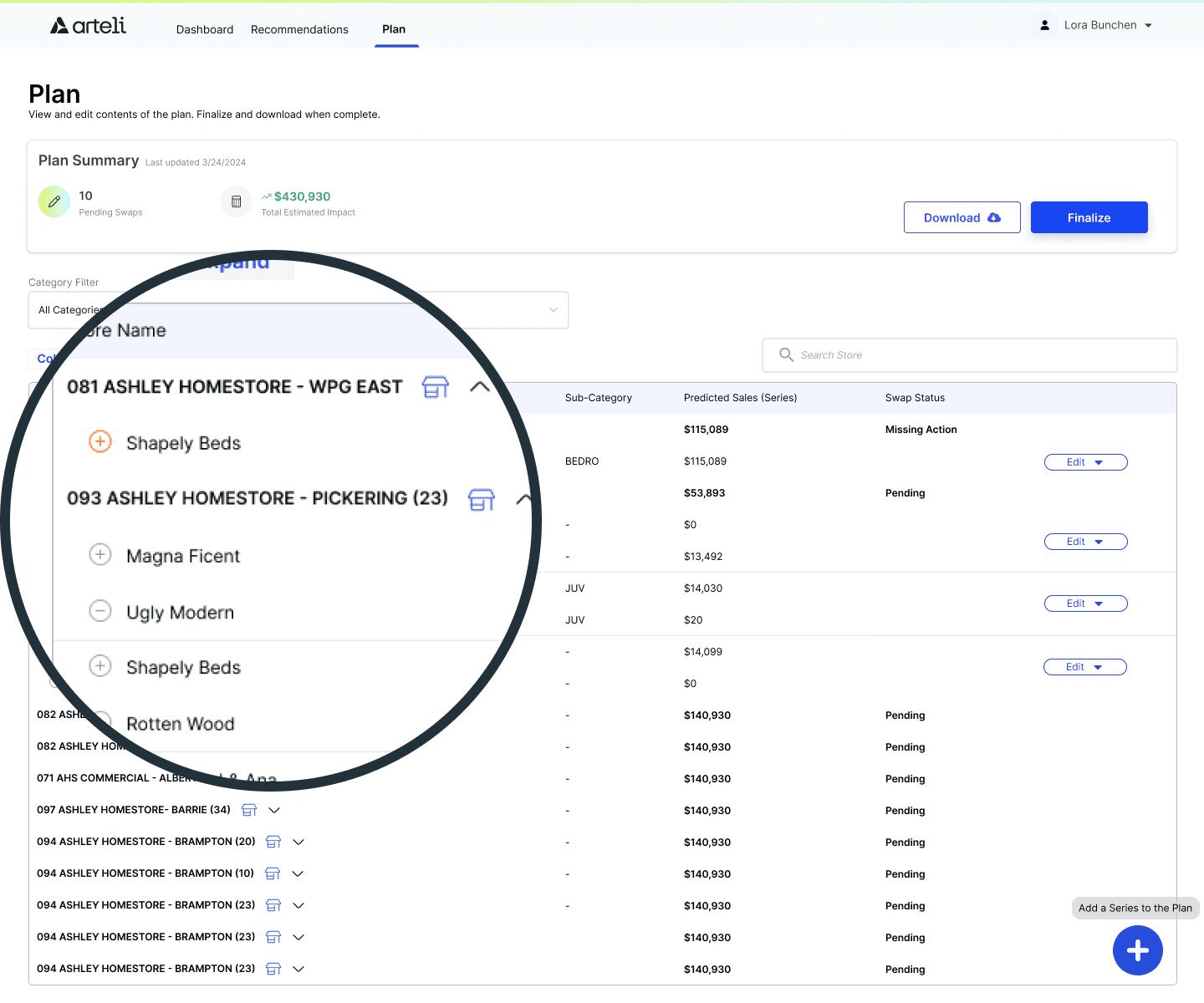Click the arteli logo

pyautogui.click(x=88, y=26)
